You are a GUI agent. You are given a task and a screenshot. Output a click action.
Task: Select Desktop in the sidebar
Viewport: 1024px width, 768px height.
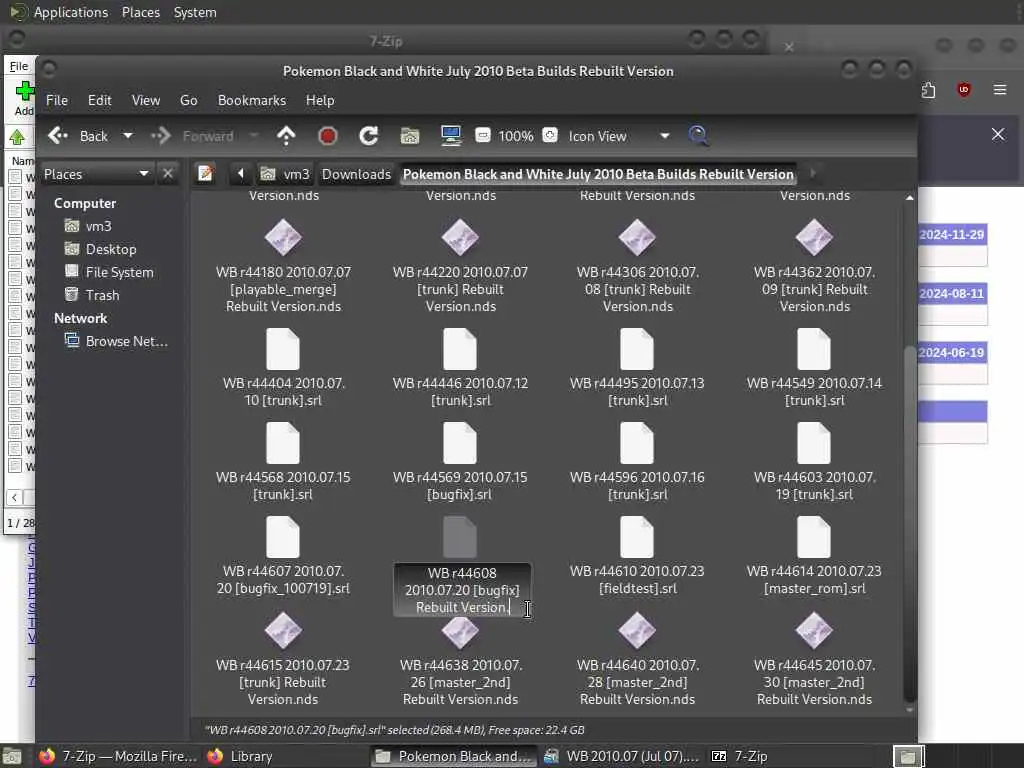tap(101, 249)
